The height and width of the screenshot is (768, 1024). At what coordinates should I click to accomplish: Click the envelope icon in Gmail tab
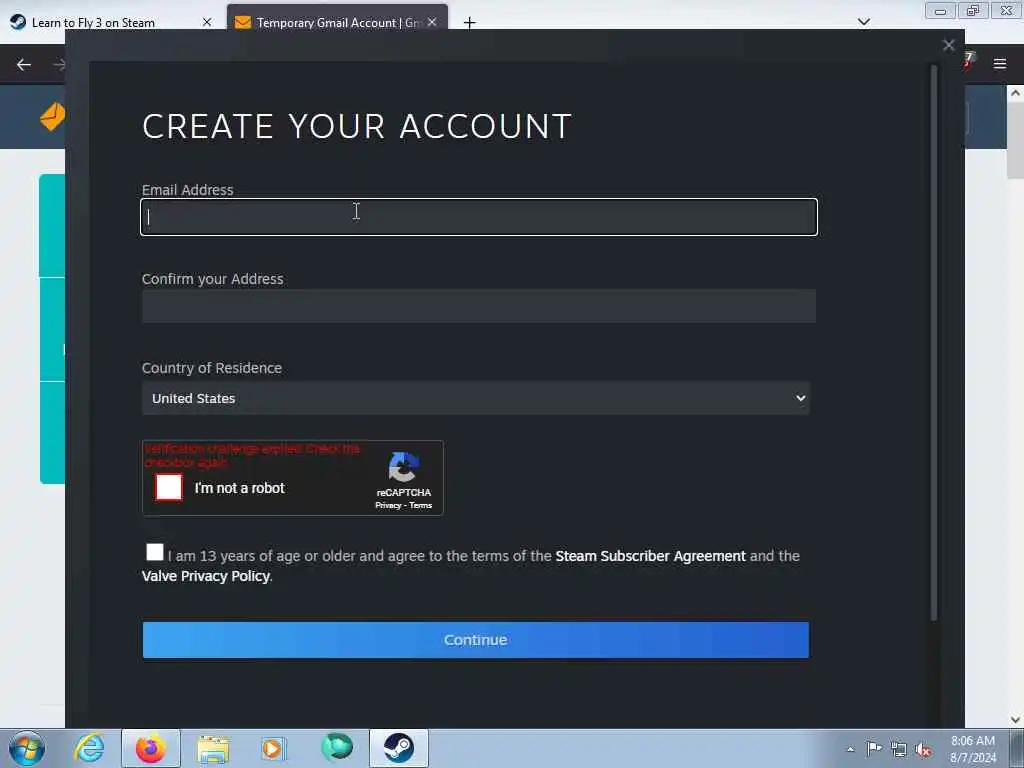[243, 23]
